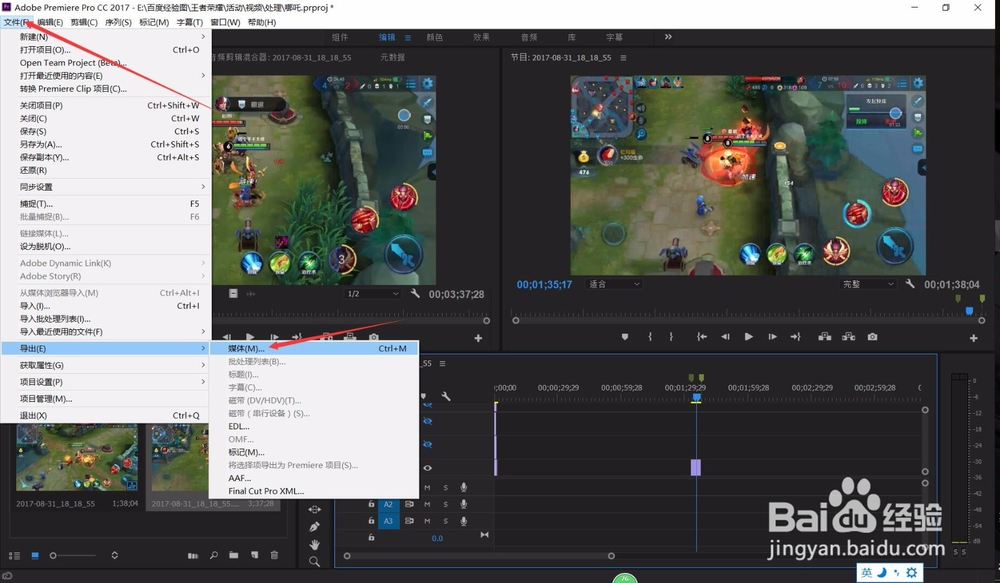Play the Program monitor sequence
Viewport: 1000px width, 583px height.
pyautogui.click(x=749, y=337)
